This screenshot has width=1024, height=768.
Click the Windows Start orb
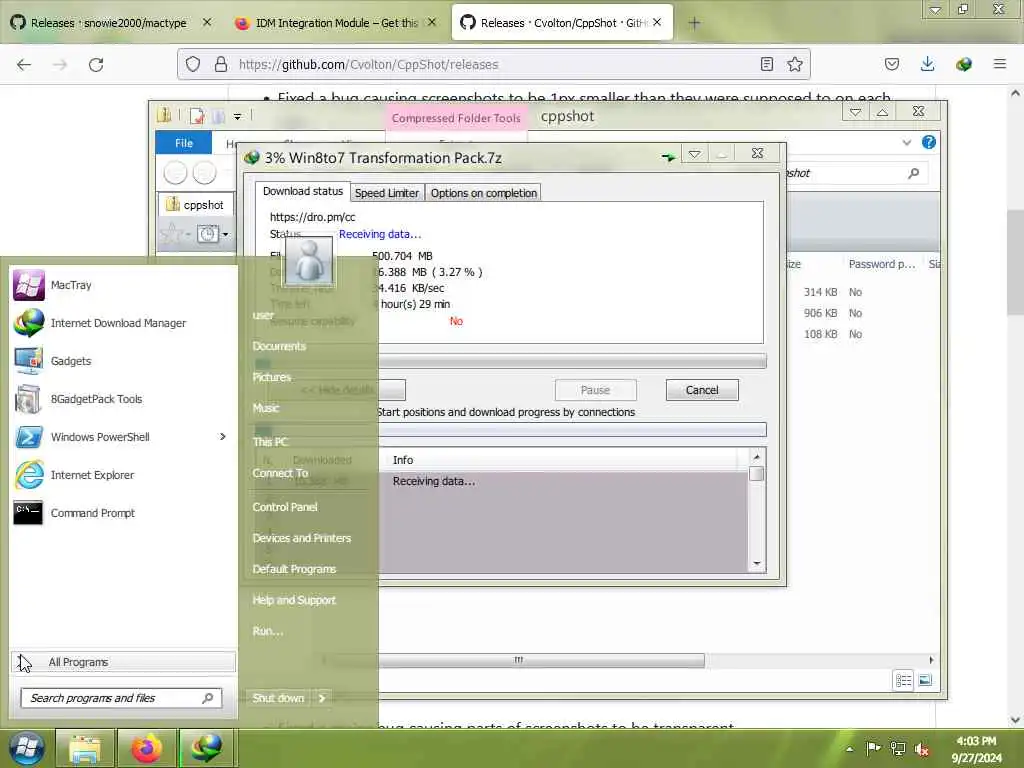[x=26, y=748]
